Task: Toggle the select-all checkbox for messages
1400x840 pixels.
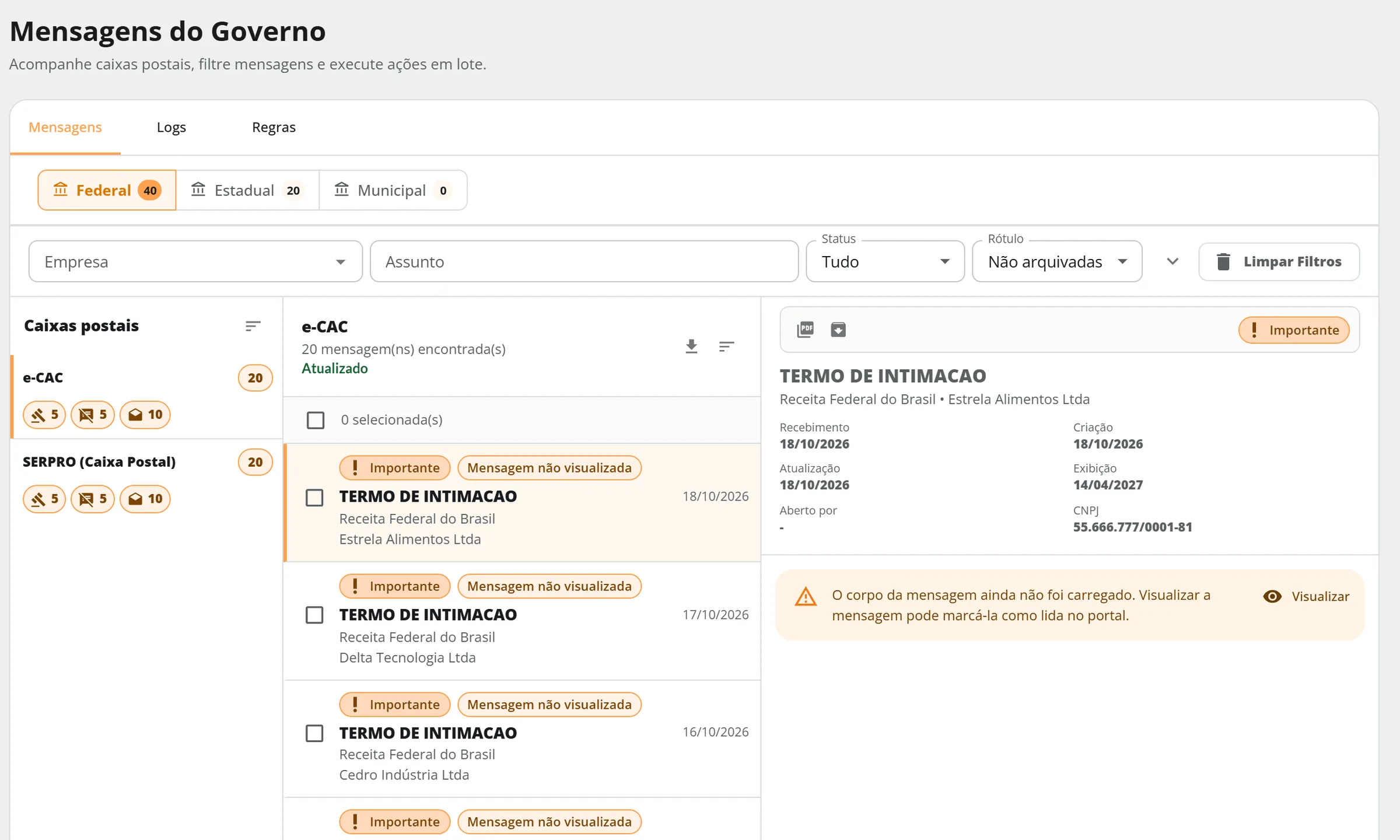Action: pos(316,420)
